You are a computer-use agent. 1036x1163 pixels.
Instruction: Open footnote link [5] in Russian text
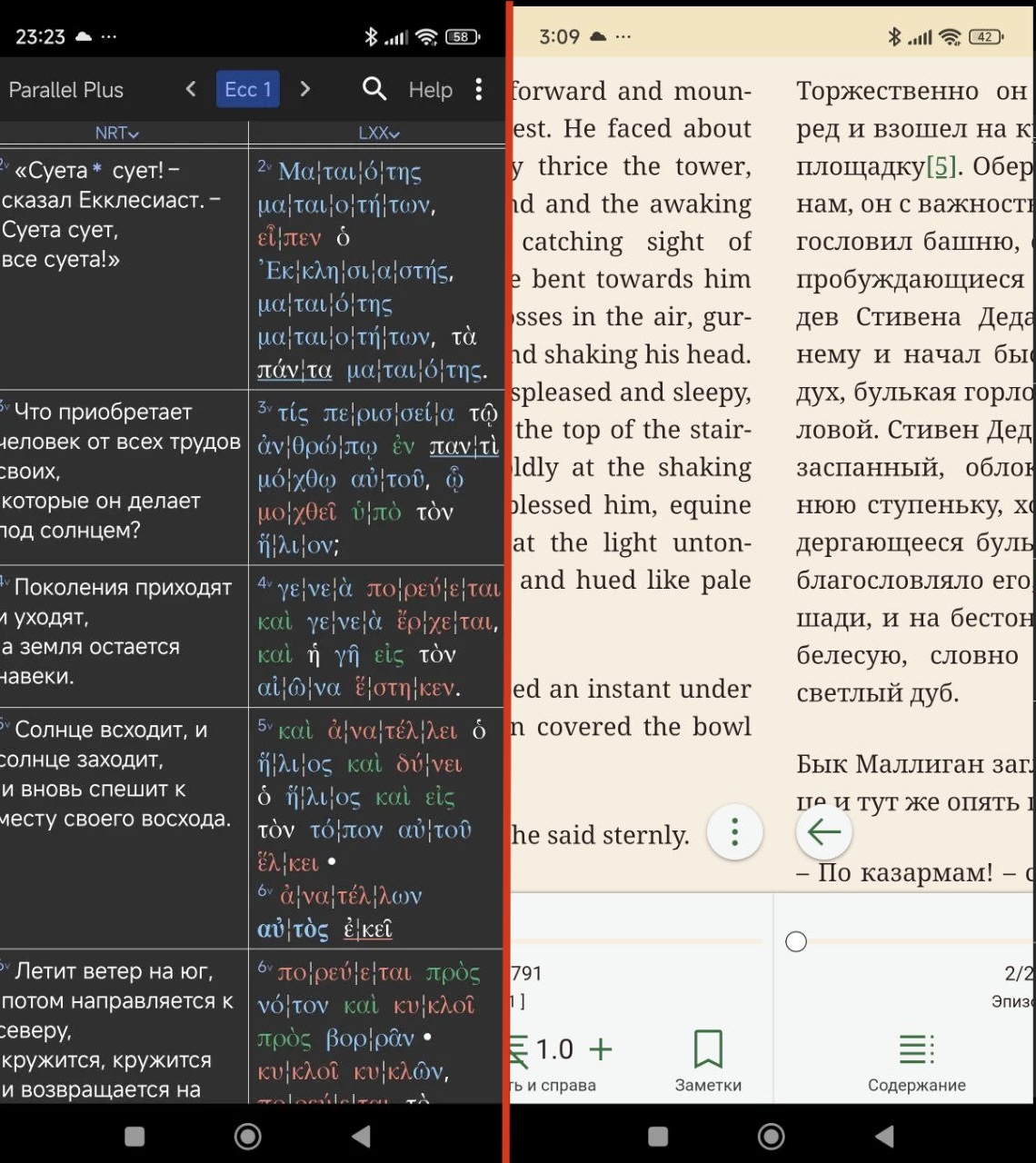[x=941, y=167]
